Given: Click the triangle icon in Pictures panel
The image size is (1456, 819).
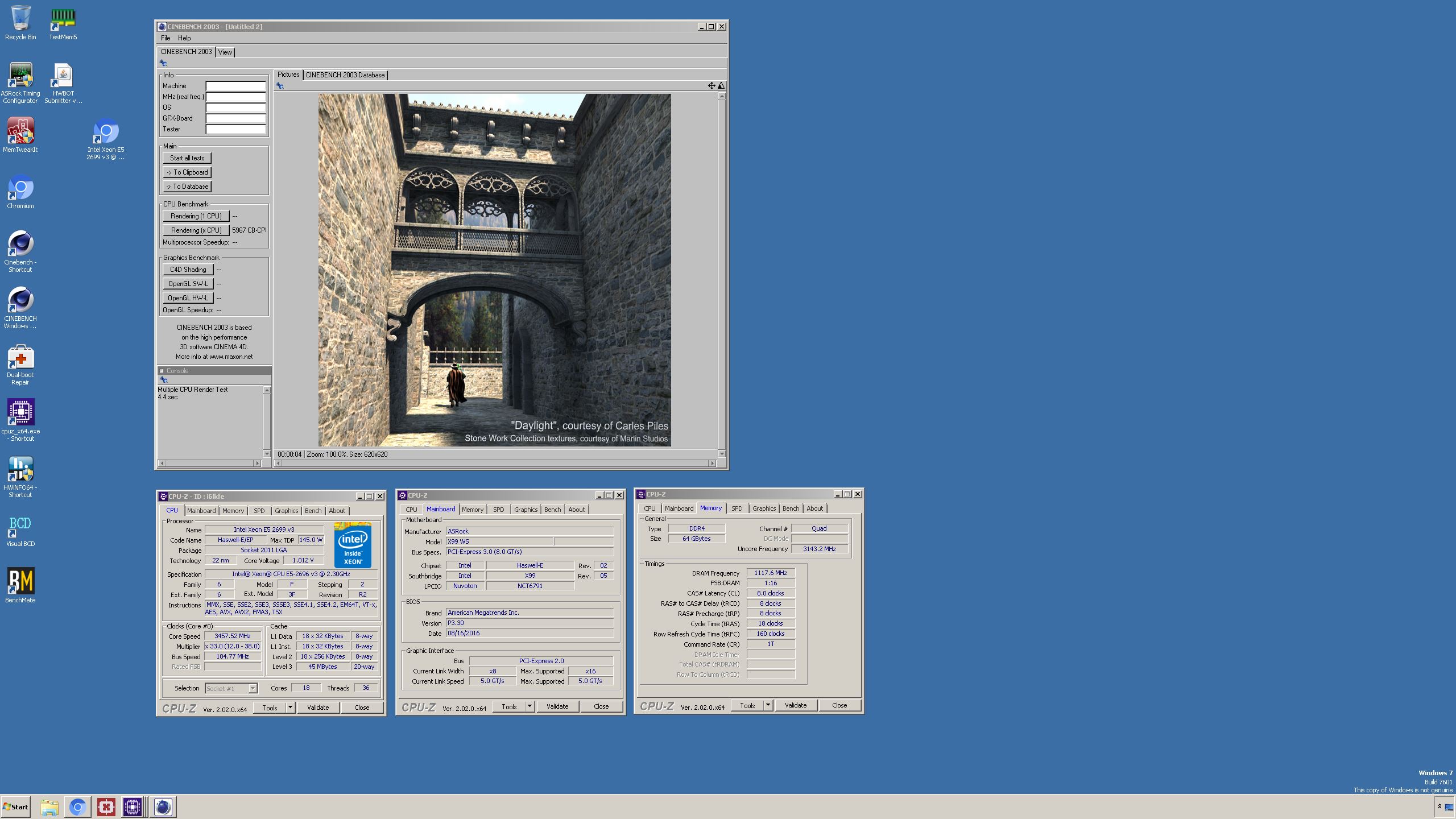Looking at the screenshot, I should (721, 85).
